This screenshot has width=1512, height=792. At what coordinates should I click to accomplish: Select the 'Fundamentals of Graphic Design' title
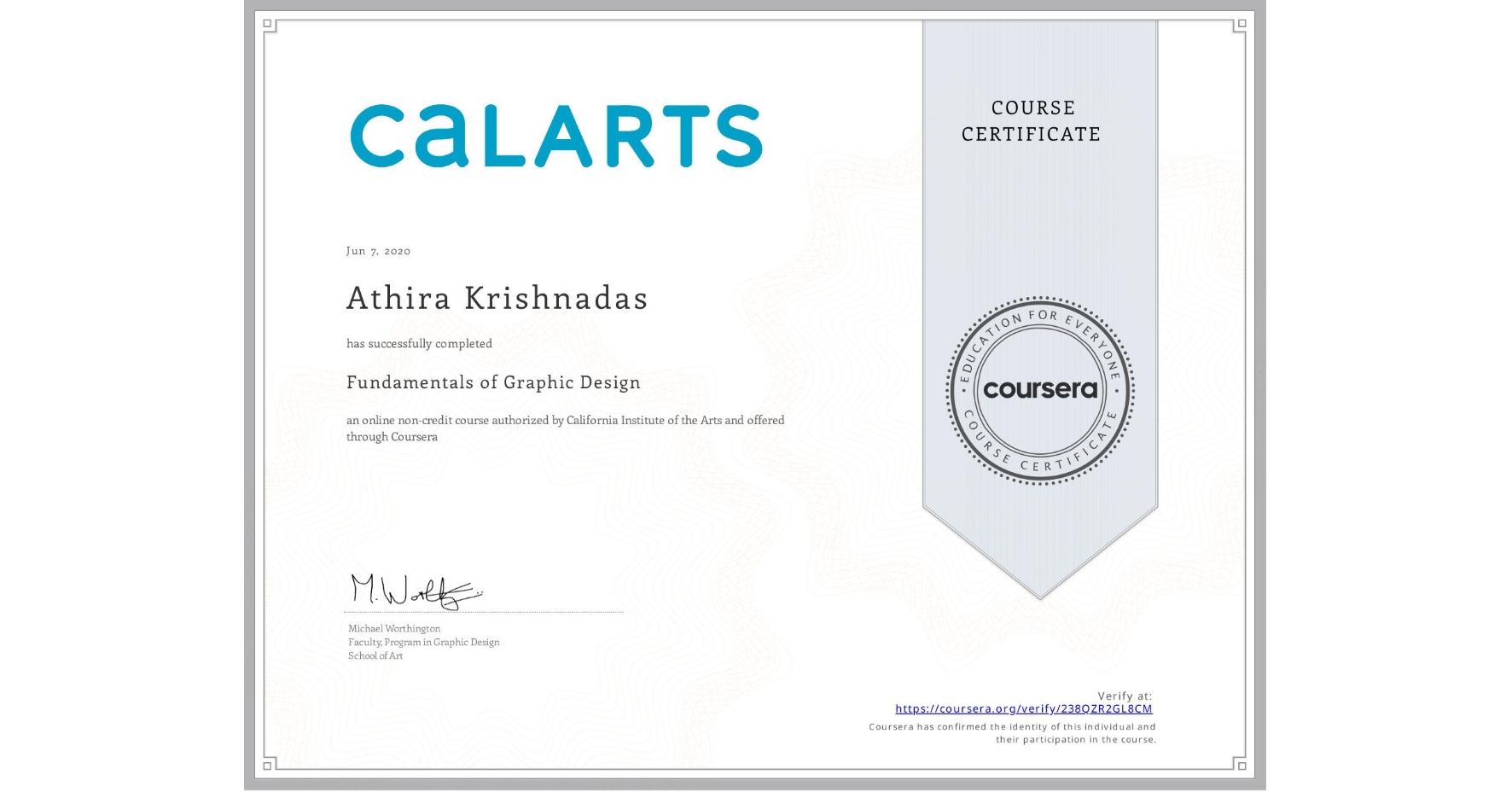[493, 382]
